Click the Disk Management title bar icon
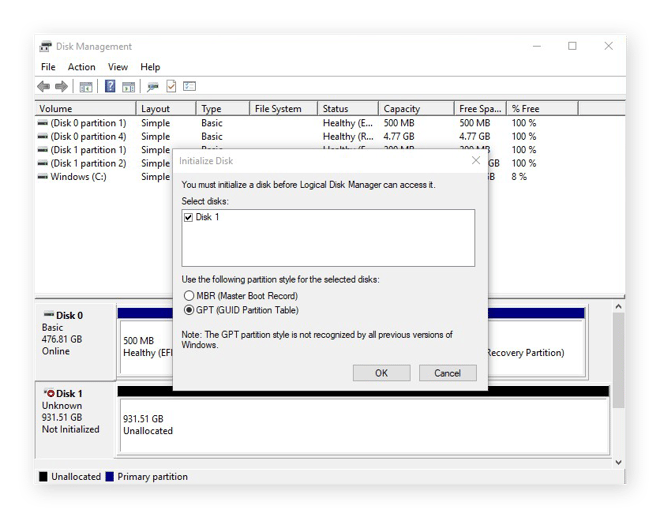 pos(45,46)
